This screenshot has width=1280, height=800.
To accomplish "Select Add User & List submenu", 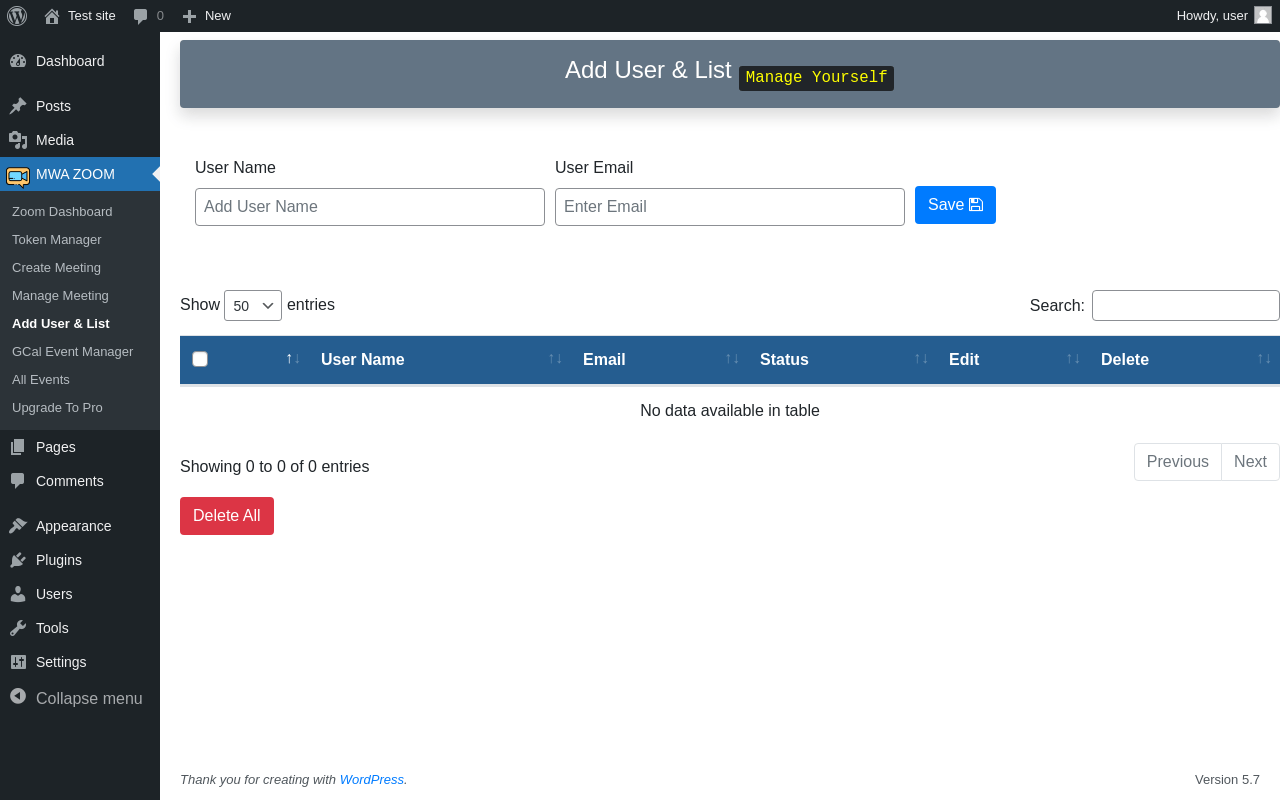I will tap(61, 324).
